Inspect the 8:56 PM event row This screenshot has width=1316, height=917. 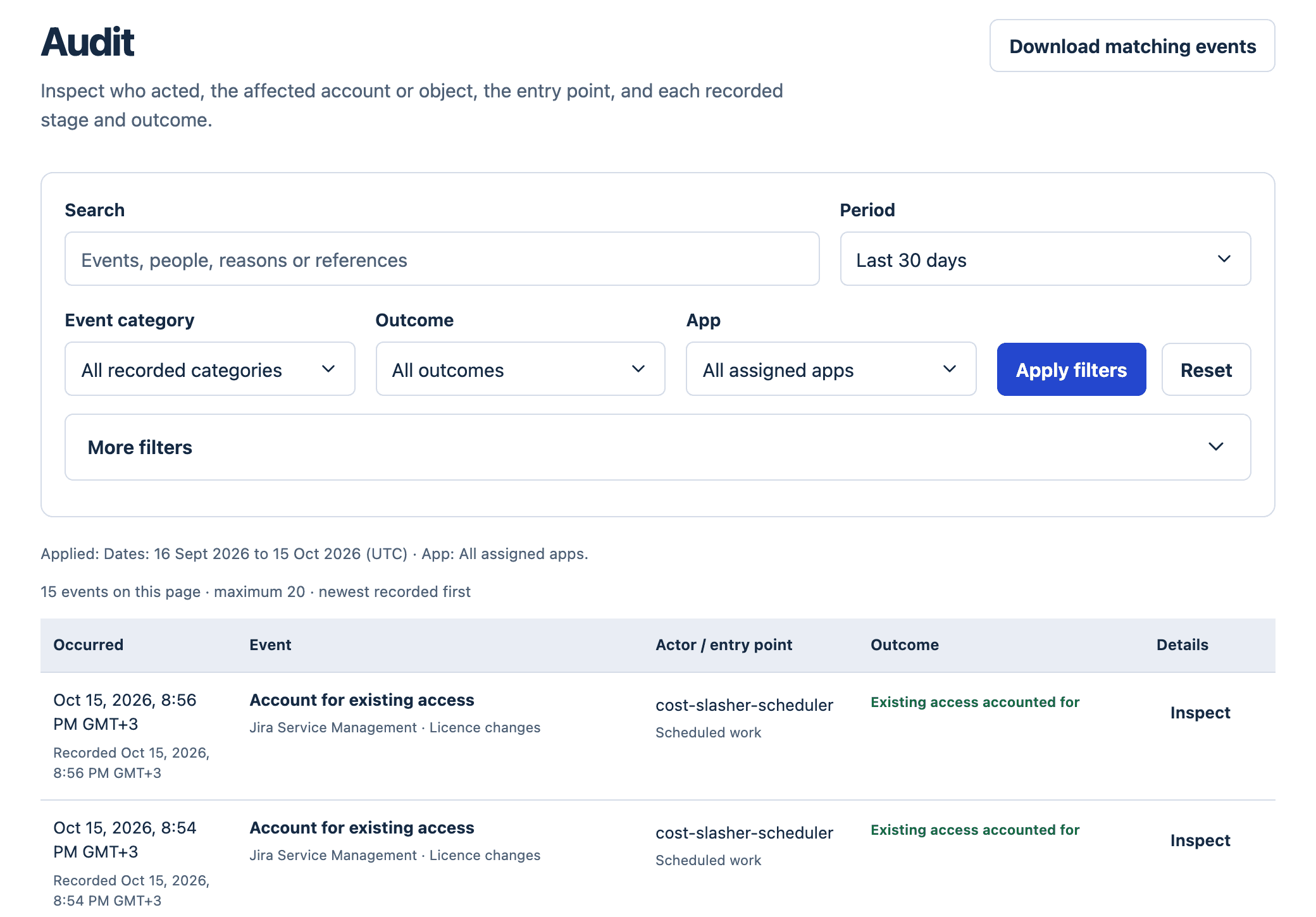(x=1200, y=713)
